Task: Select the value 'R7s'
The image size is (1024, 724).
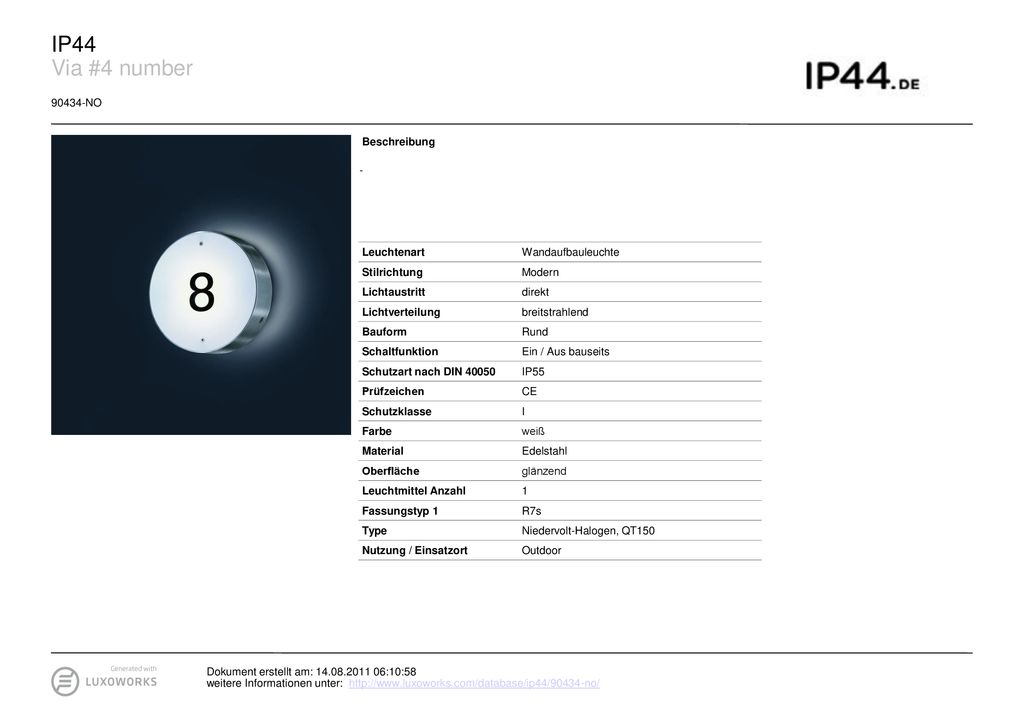Action: pyautogui.click(x=531, y=511)
